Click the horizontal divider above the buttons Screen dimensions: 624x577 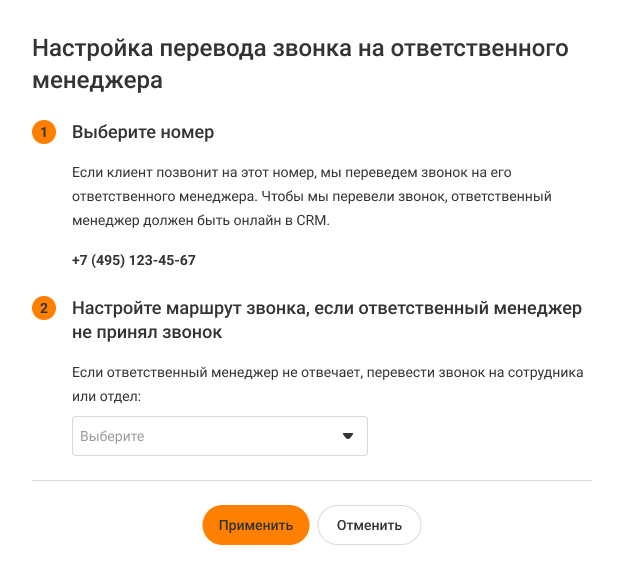click(x=312, y=480)
